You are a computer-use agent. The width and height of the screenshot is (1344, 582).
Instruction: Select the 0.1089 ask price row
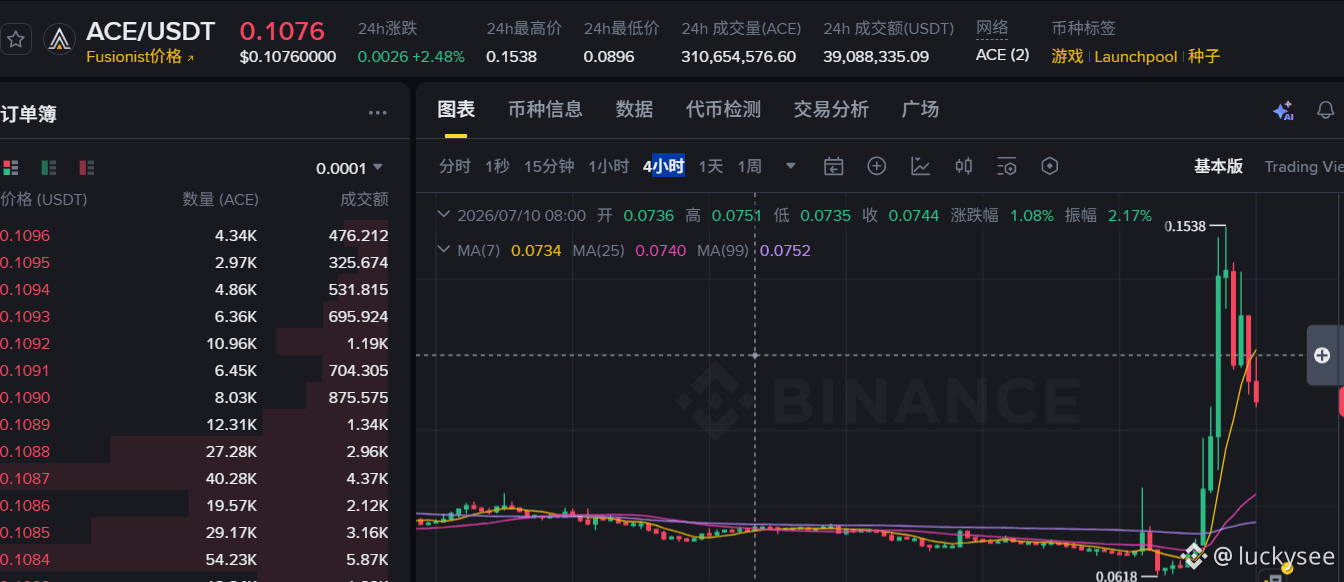tap(194, 425)
